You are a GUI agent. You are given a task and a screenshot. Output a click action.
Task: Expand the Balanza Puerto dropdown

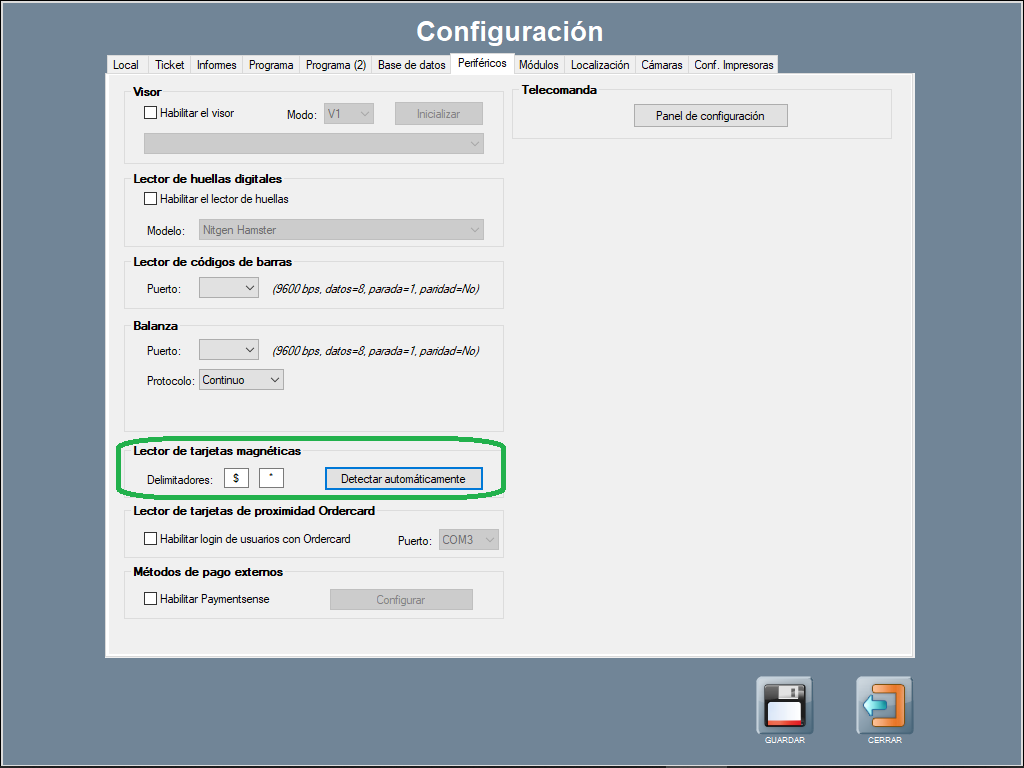[x=229, y=350]
